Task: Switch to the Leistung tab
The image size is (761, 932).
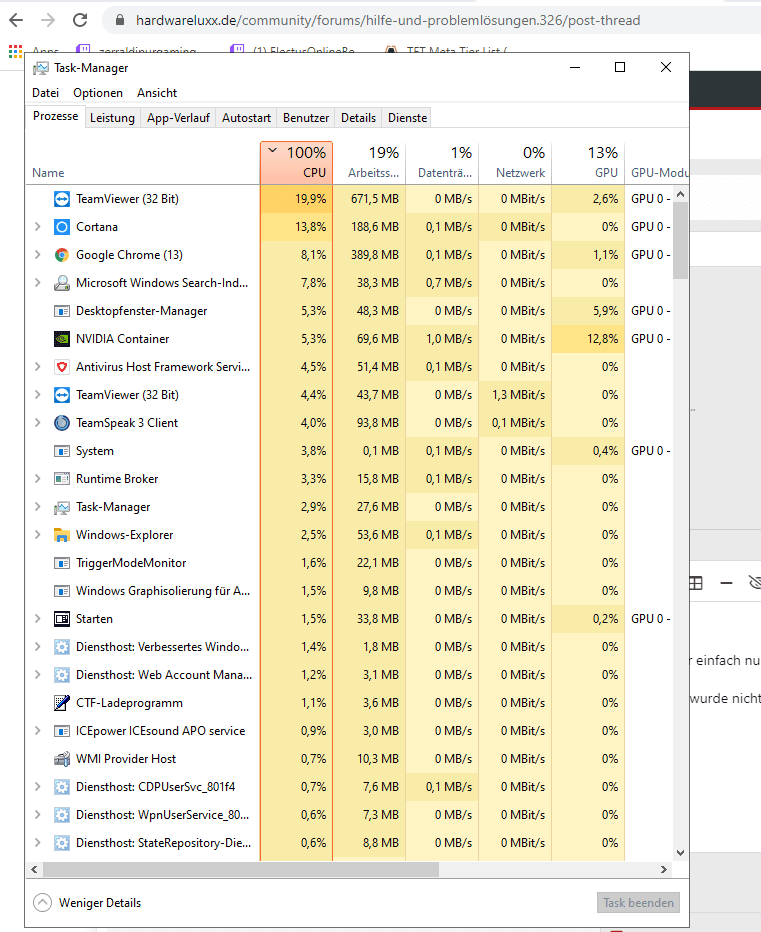Action: tap(112, 118)
